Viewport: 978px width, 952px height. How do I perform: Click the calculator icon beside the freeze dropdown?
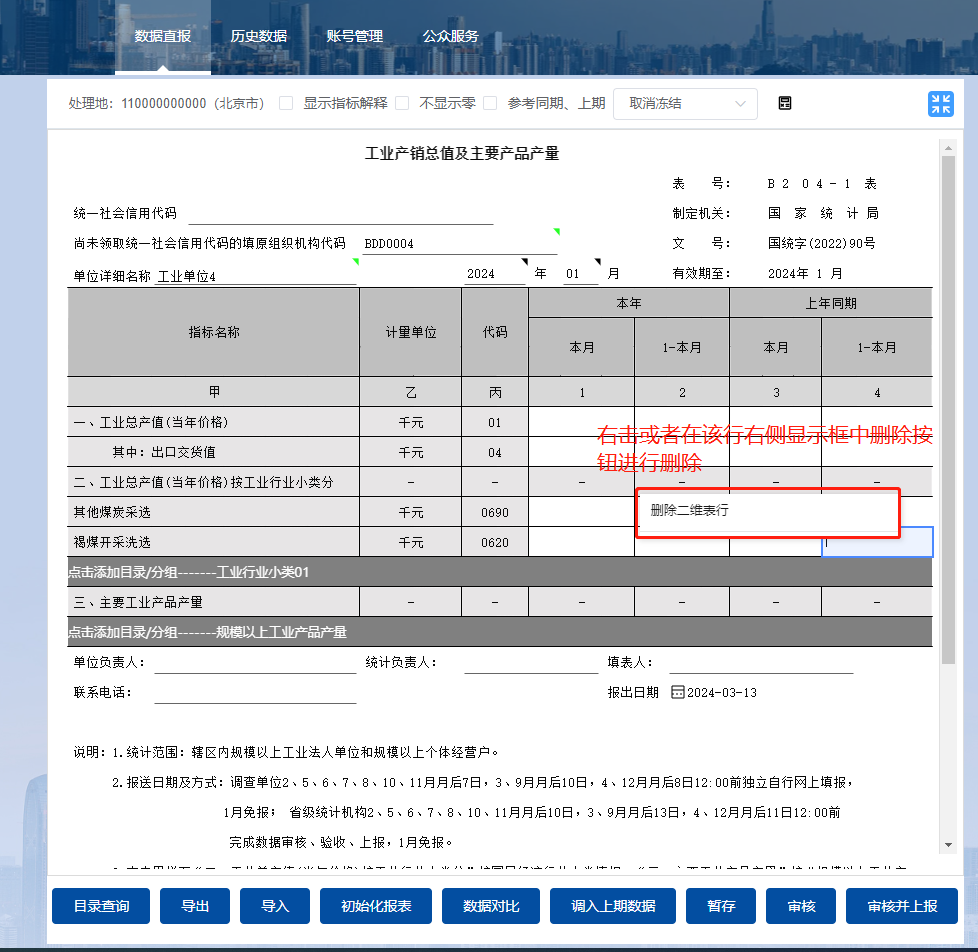(785, 103)
